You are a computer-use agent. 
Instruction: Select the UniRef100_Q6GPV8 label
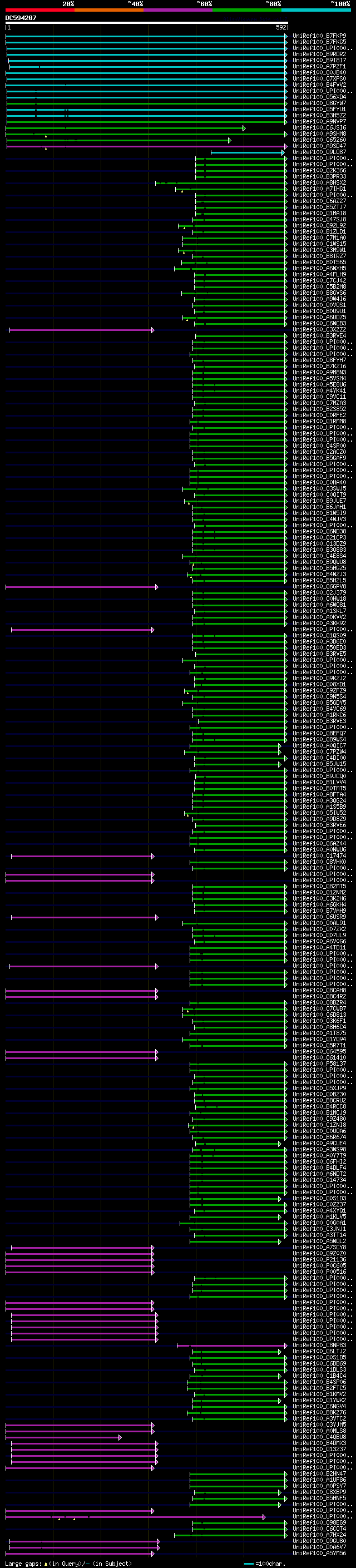pos(319,587)
